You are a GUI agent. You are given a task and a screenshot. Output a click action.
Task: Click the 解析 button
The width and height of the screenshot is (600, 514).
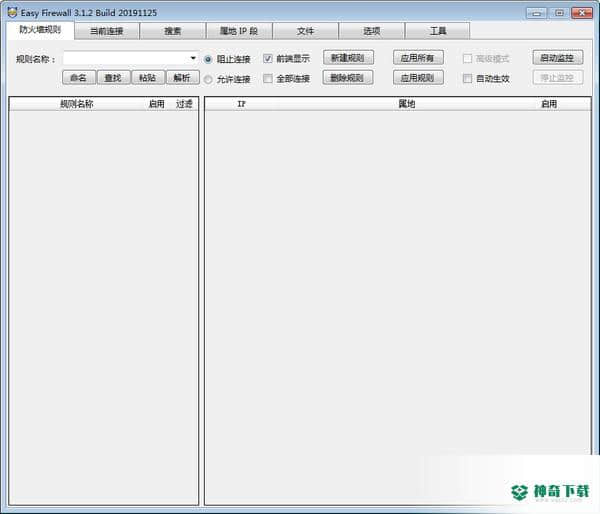[x=183, y=78]
